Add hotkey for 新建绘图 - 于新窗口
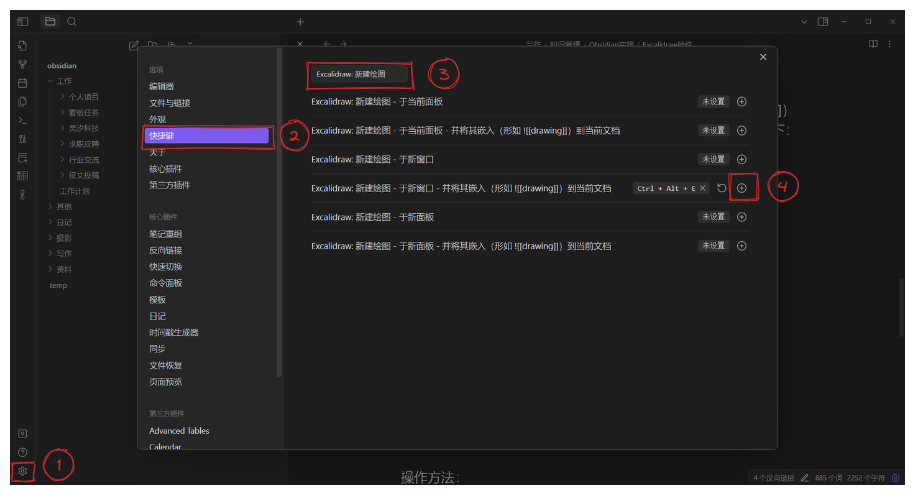914x495 pixels. pos(741,159)
